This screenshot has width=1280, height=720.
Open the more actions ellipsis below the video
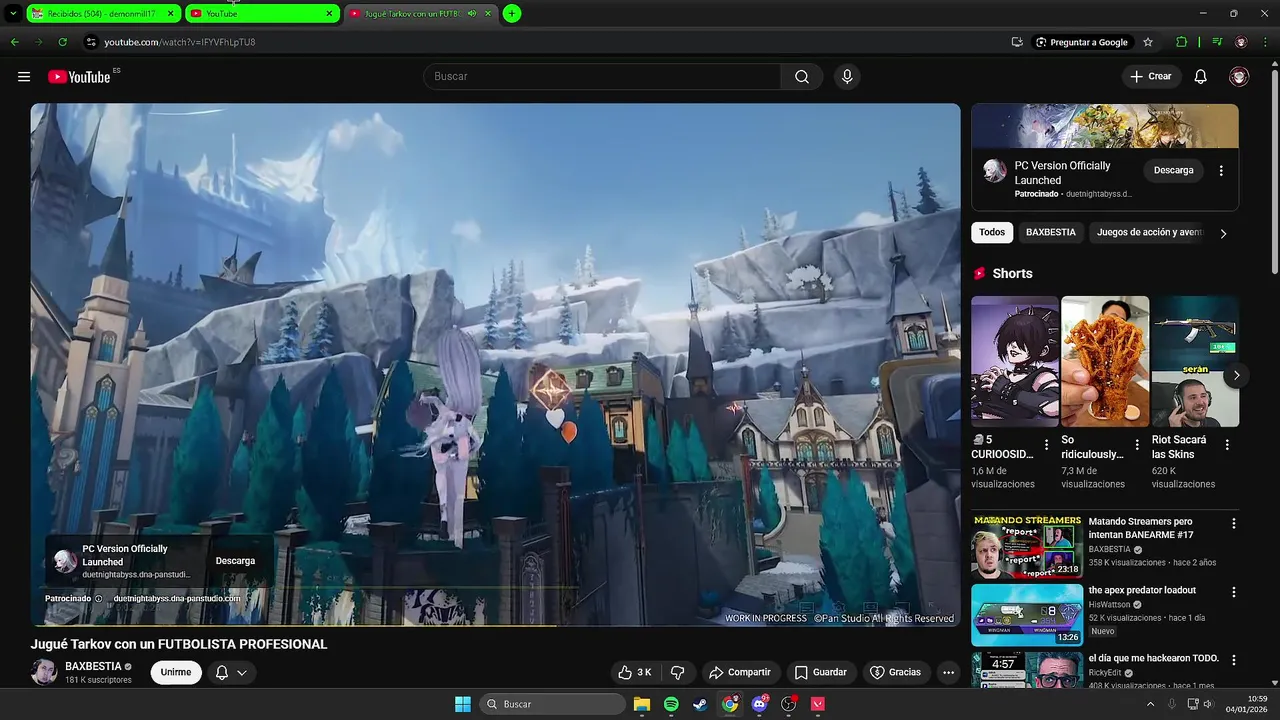[948, 672]
